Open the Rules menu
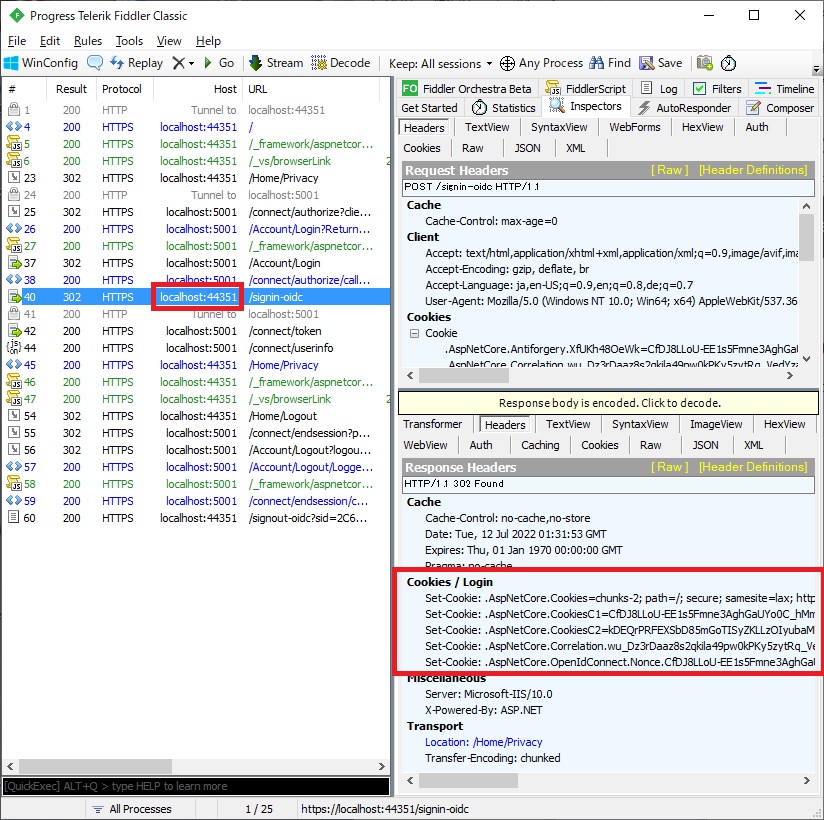 [x=88, y=41]
